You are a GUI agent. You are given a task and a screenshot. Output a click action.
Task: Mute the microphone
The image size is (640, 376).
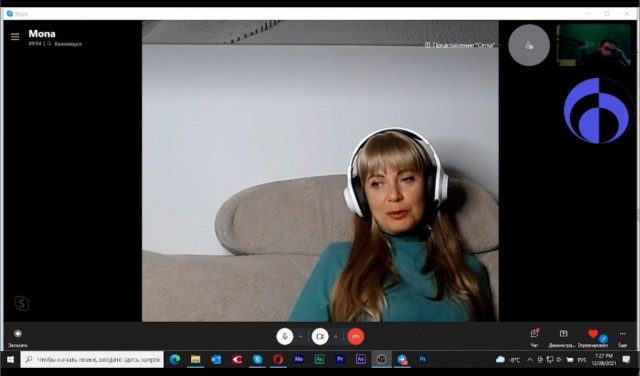click(x=285, y=336)
